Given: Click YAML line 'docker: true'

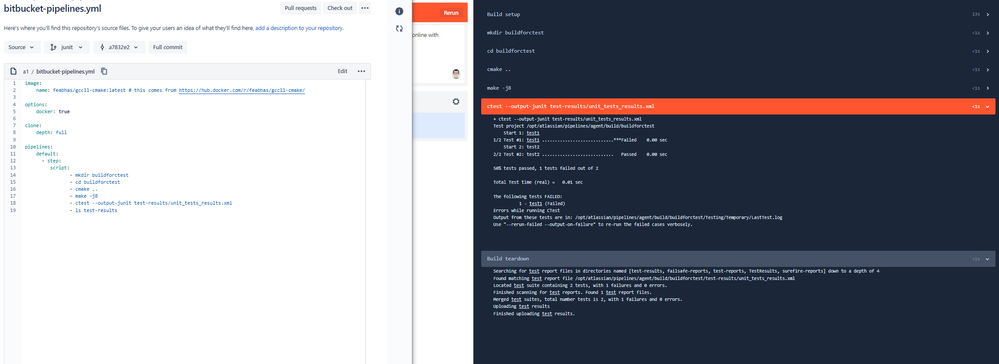Looking at the screenshot, I should click(53, 112).
